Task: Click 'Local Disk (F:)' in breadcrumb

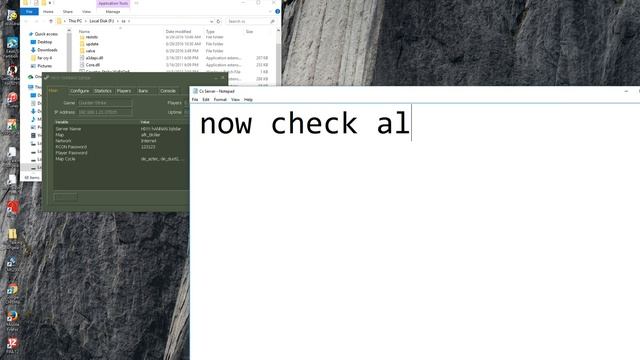Action: (102, 21)
